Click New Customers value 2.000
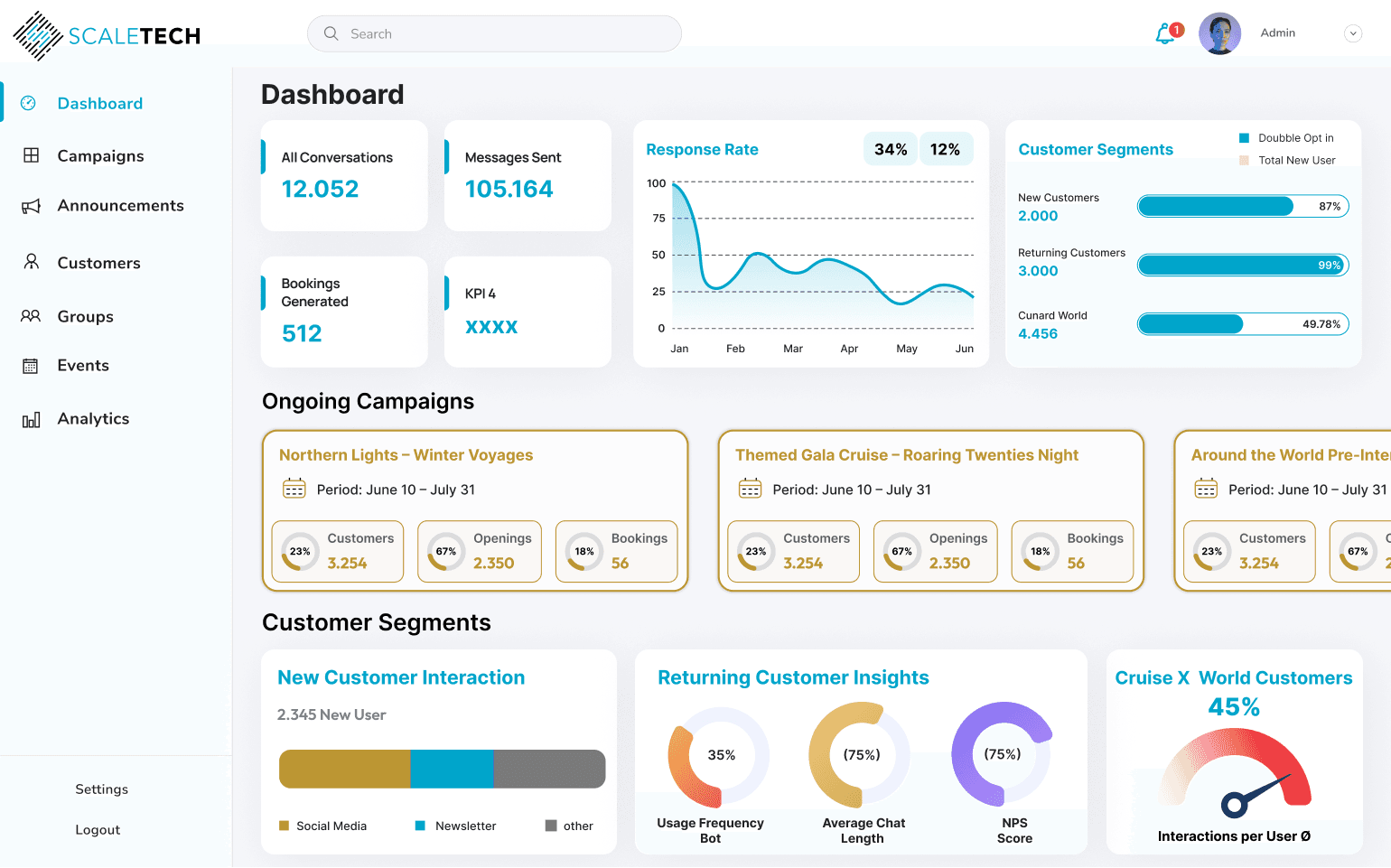The image size is (1391, 868). click(1038, 216)
